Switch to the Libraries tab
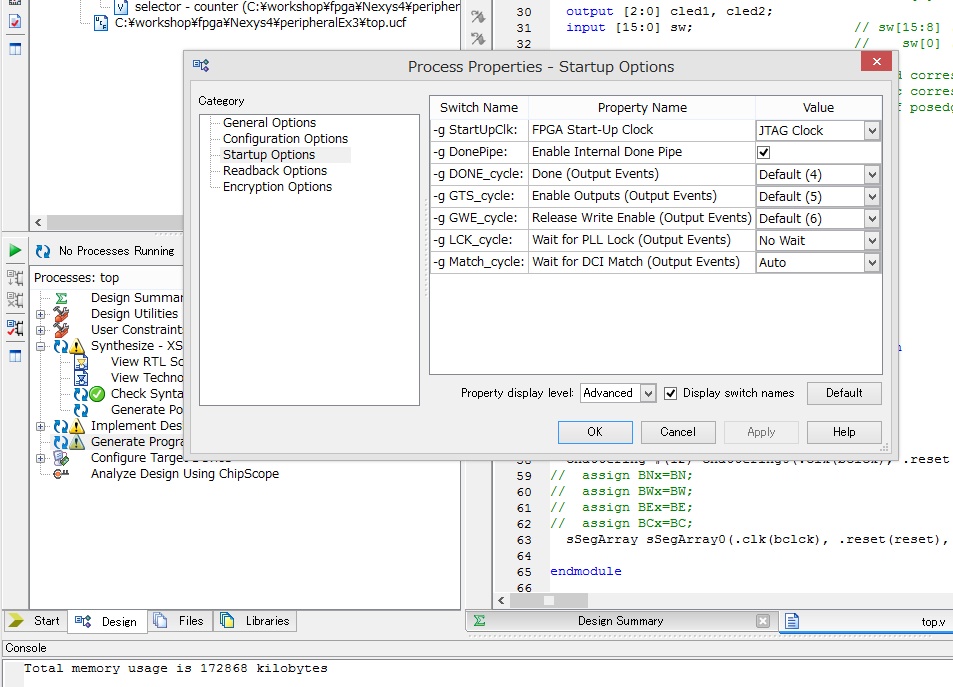Viewport: 953px width, 687px height. click(x=256, y=621)
